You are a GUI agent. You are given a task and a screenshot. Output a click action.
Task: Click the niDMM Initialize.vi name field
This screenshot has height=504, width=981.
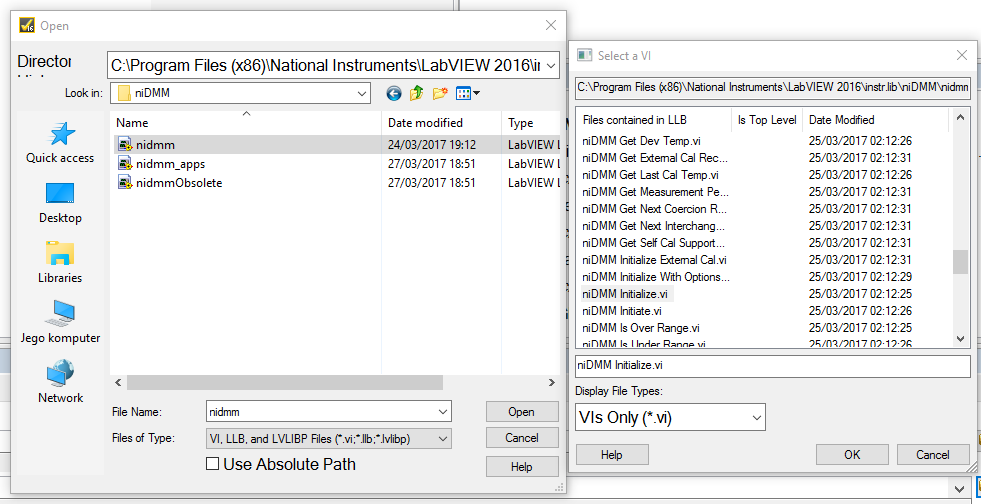point(773,366)
